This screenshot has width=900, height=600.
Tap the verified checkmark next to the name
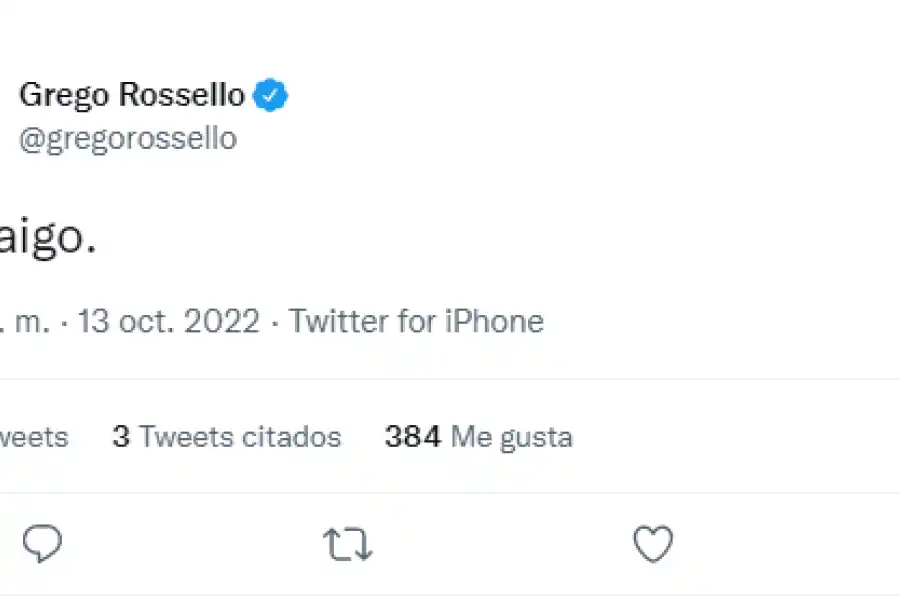(x=272, y=93)
